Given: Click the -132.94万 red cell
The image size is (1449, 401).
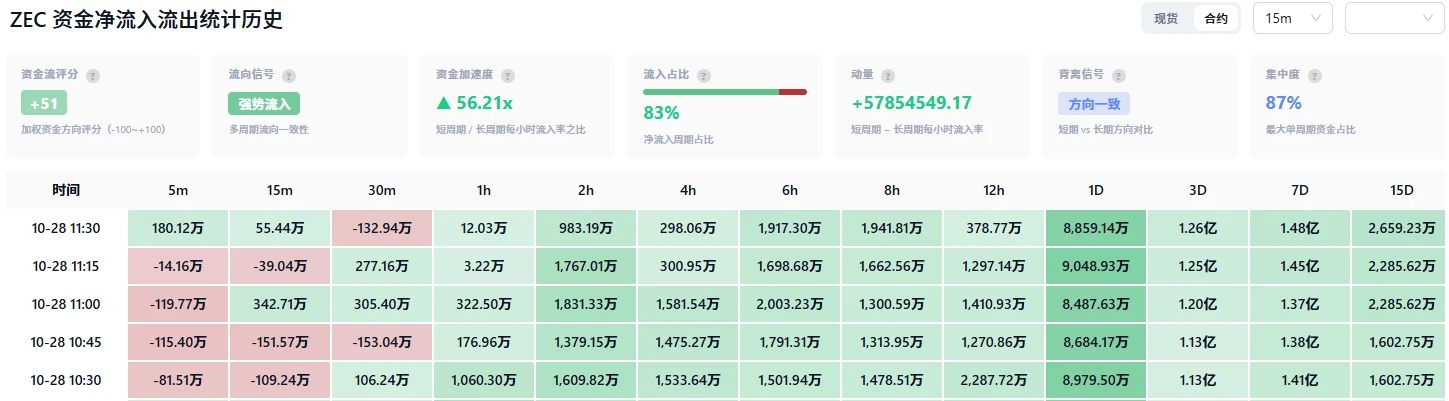Looking at the screenshot, I should click(x=382, y=228).
